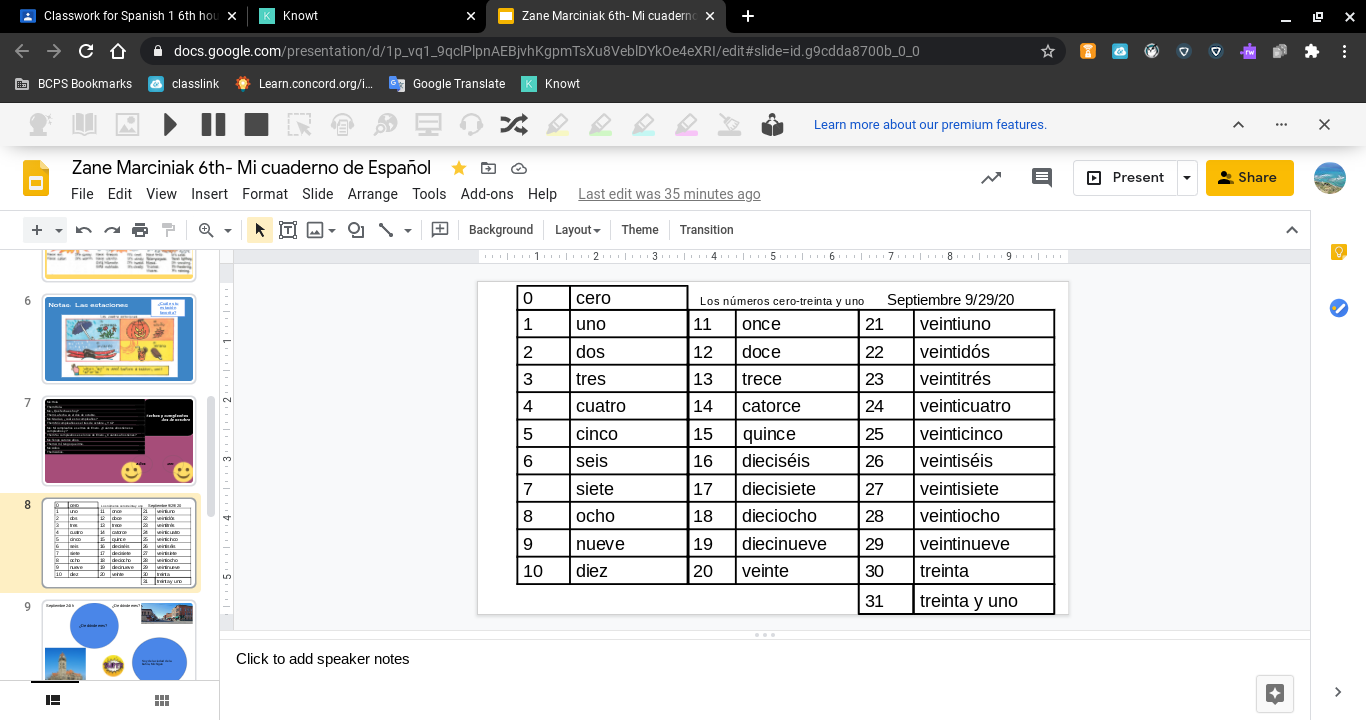Image resolution: width=1366 pixels, height=720 pixels.
Task: Follow the 'Learn more about our premium features' link
Action: (930, 125)
